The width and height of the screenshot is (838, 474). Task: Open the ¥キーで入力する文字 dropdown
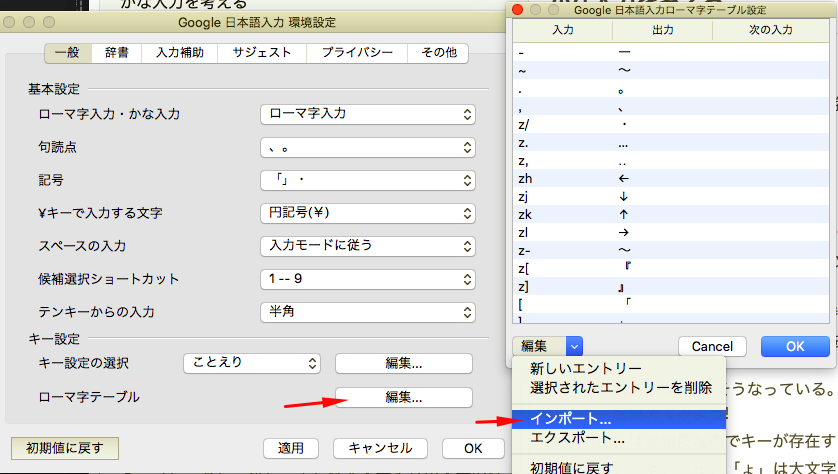pyautogui.click(x=368, y=213)
